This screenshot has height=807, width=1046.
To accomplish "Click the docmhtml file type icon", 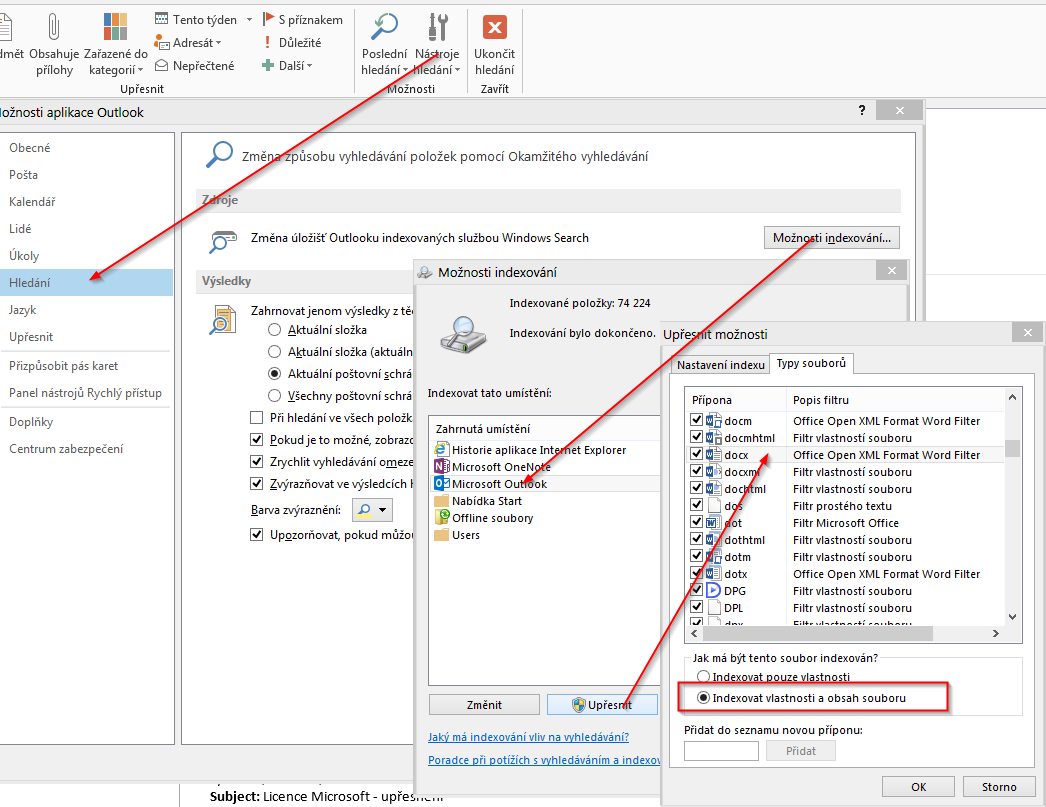I will coord(714,438).
